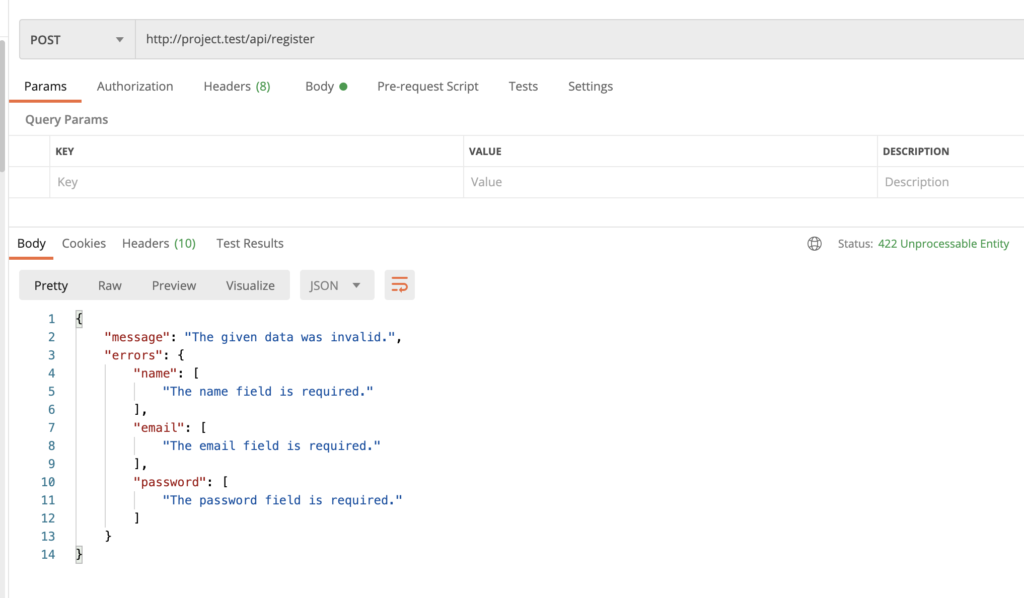Switch response view to Raw
The image size is (1024, 598).
click(x=110, y=286)
